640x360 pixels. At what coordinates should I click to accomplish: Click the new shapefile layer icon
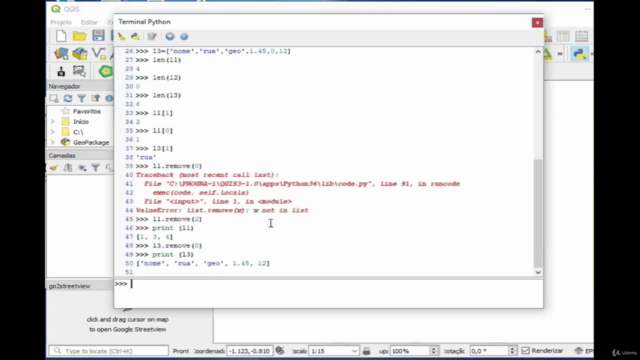coord(98,53)
